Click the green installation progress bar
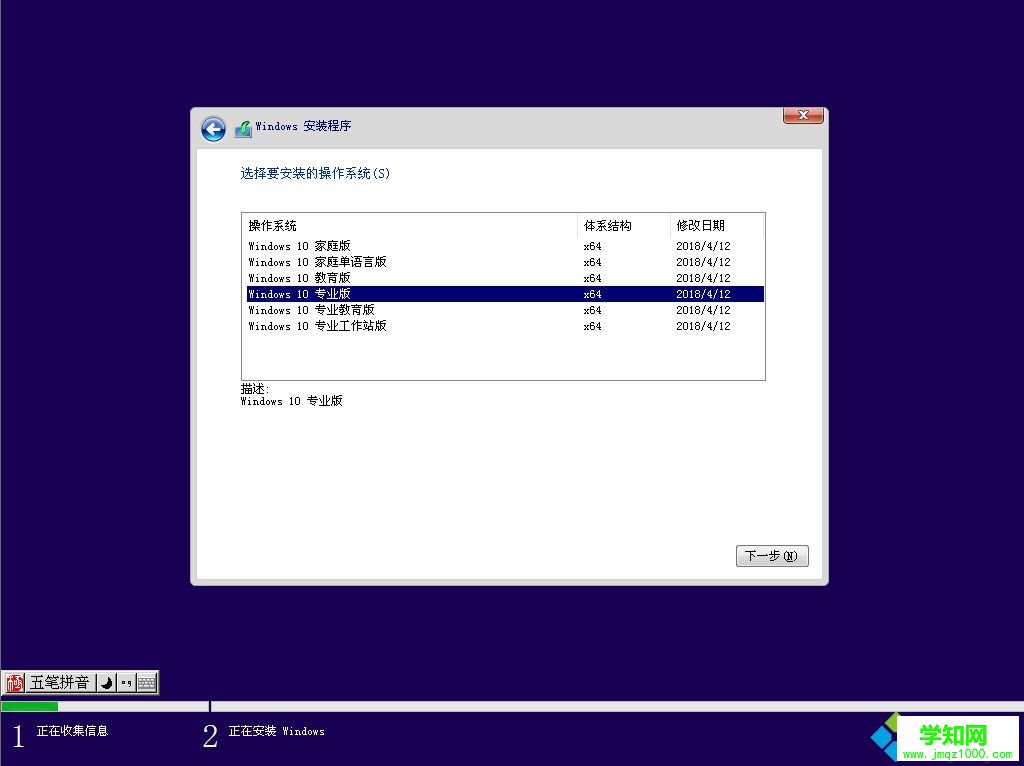Image resolution: width=1024 pixels, height=766 pixels. click(x=30, y=705)
